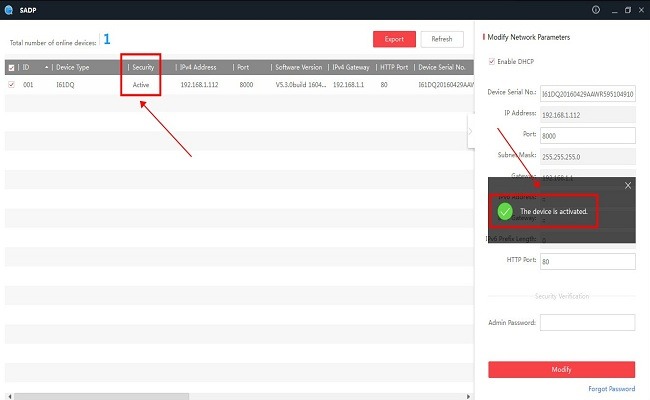Click the red Modify button

[x=561, y=369]
